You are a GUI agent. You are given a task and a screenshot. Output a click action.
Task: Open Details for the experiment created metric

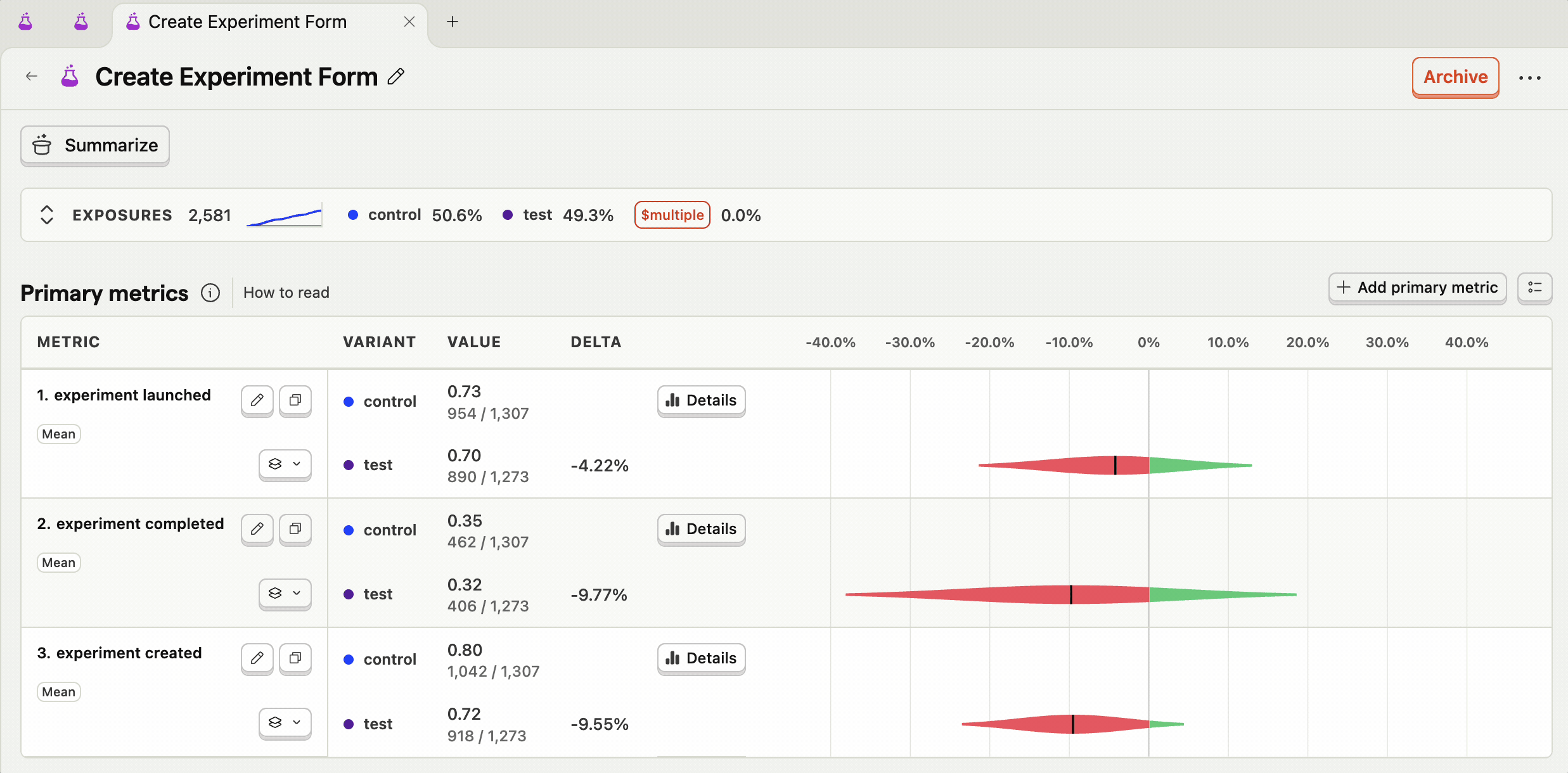(700, 658)
